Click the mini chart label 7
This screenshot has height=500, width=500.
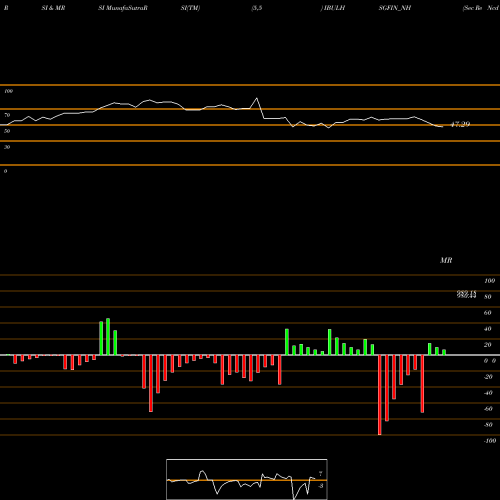(321, 474)
